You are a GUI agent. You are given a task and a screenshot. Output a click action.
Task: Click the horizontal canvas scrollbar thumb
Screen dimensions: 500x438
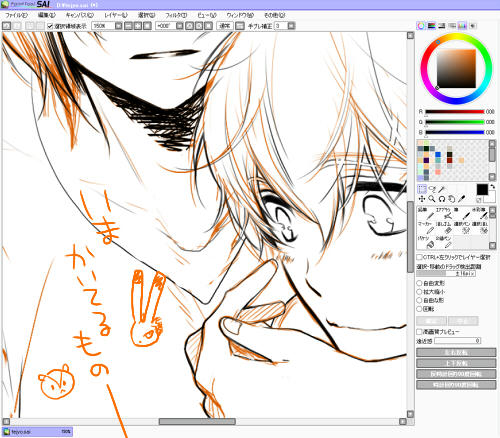[197, 421]
